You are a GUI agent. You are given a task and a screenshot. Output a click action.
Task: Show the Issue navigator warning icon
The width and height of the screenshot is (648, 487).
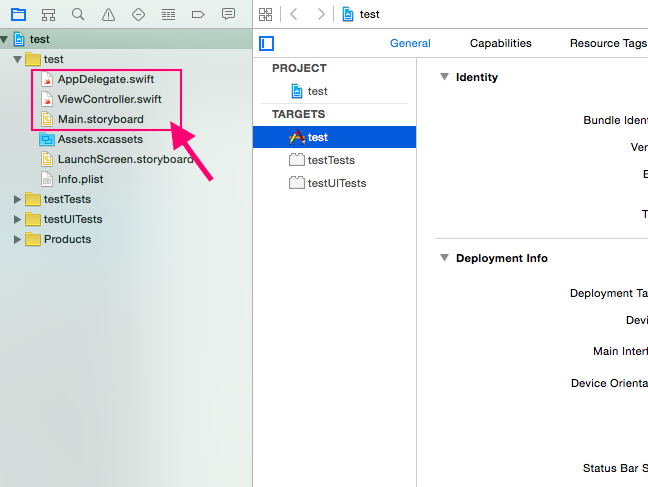click(x=108, y=14)
